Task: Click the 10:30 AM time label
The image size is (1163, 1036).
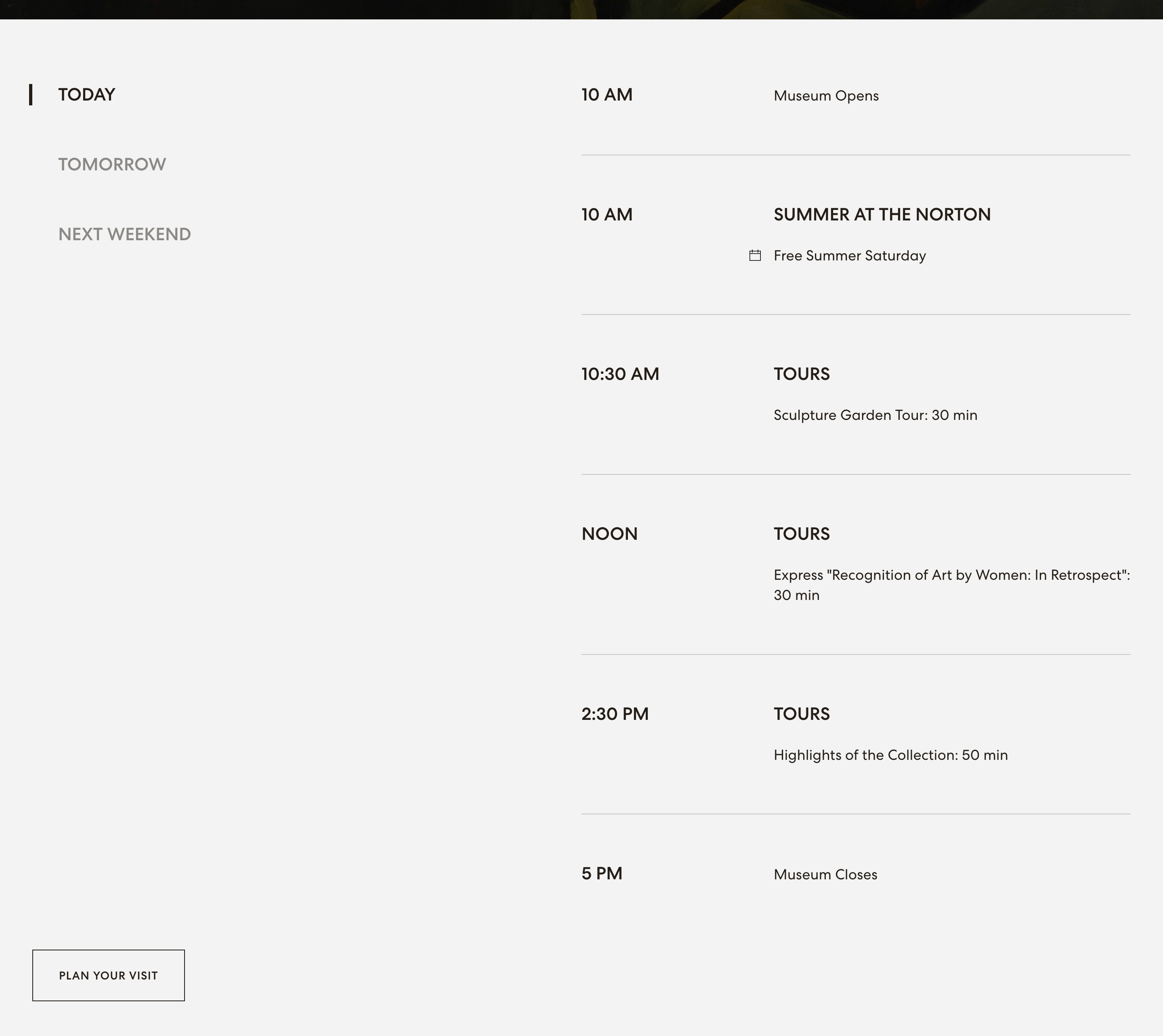Action: [x=620, y=374]
